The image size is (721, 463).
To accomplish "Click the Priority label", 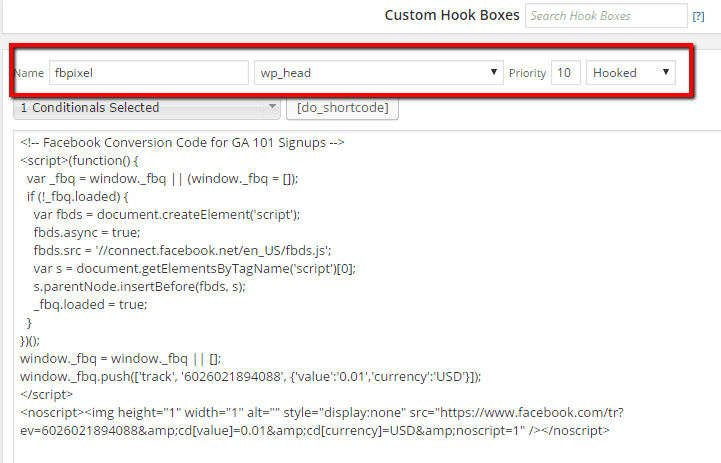I will point(527,73).
